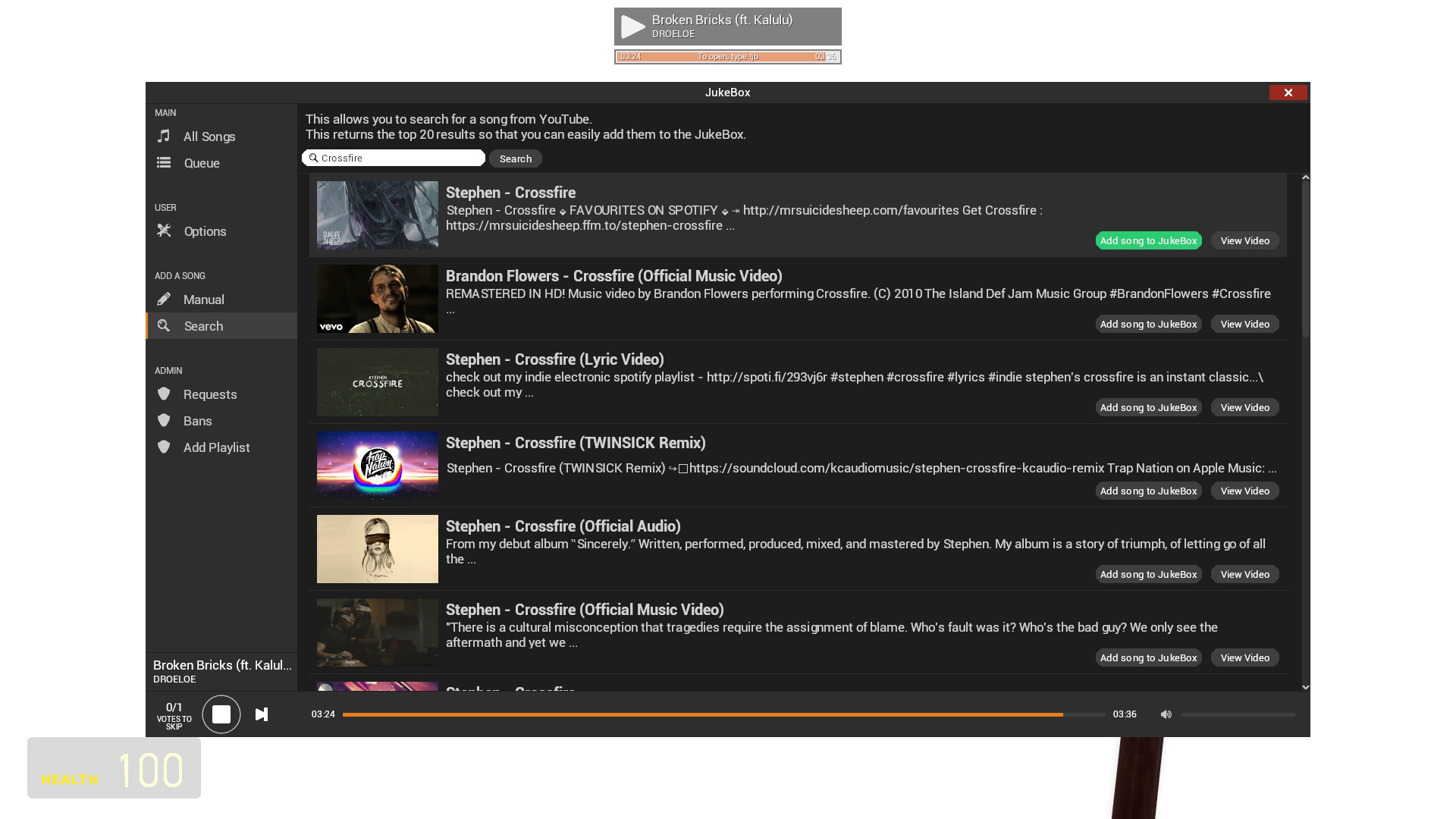Click the Search button next to the query
1456x819 pixels.
pyautogui.click(x=516, y=158)
